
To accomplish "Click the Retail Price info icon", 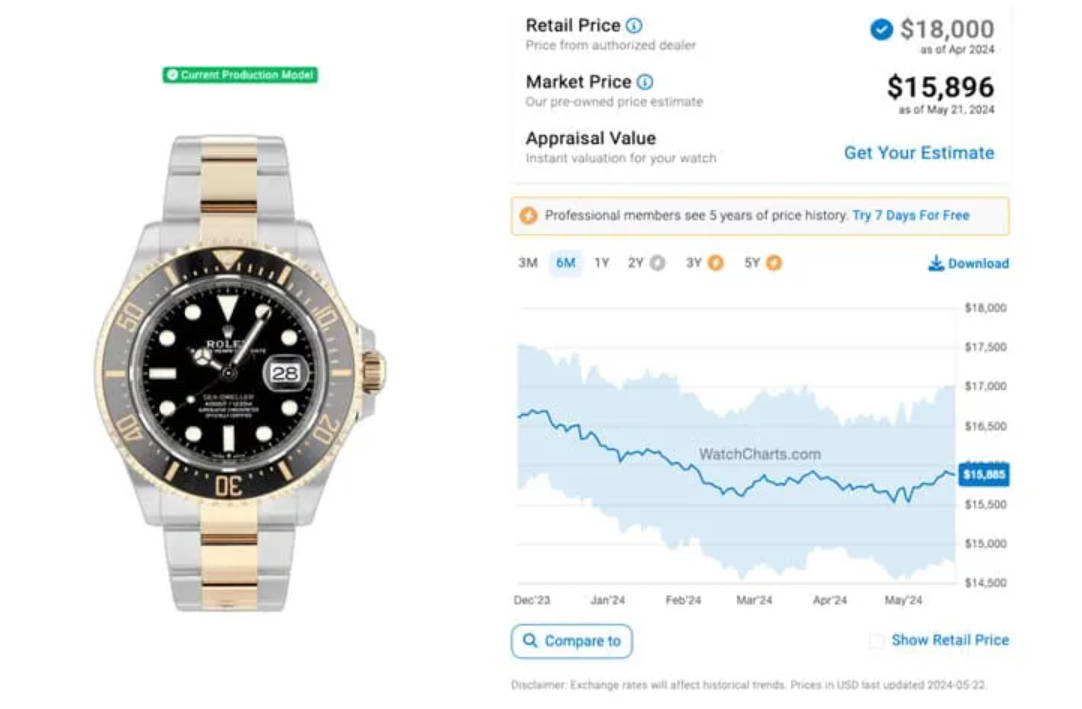I will [x=633, y=26].
